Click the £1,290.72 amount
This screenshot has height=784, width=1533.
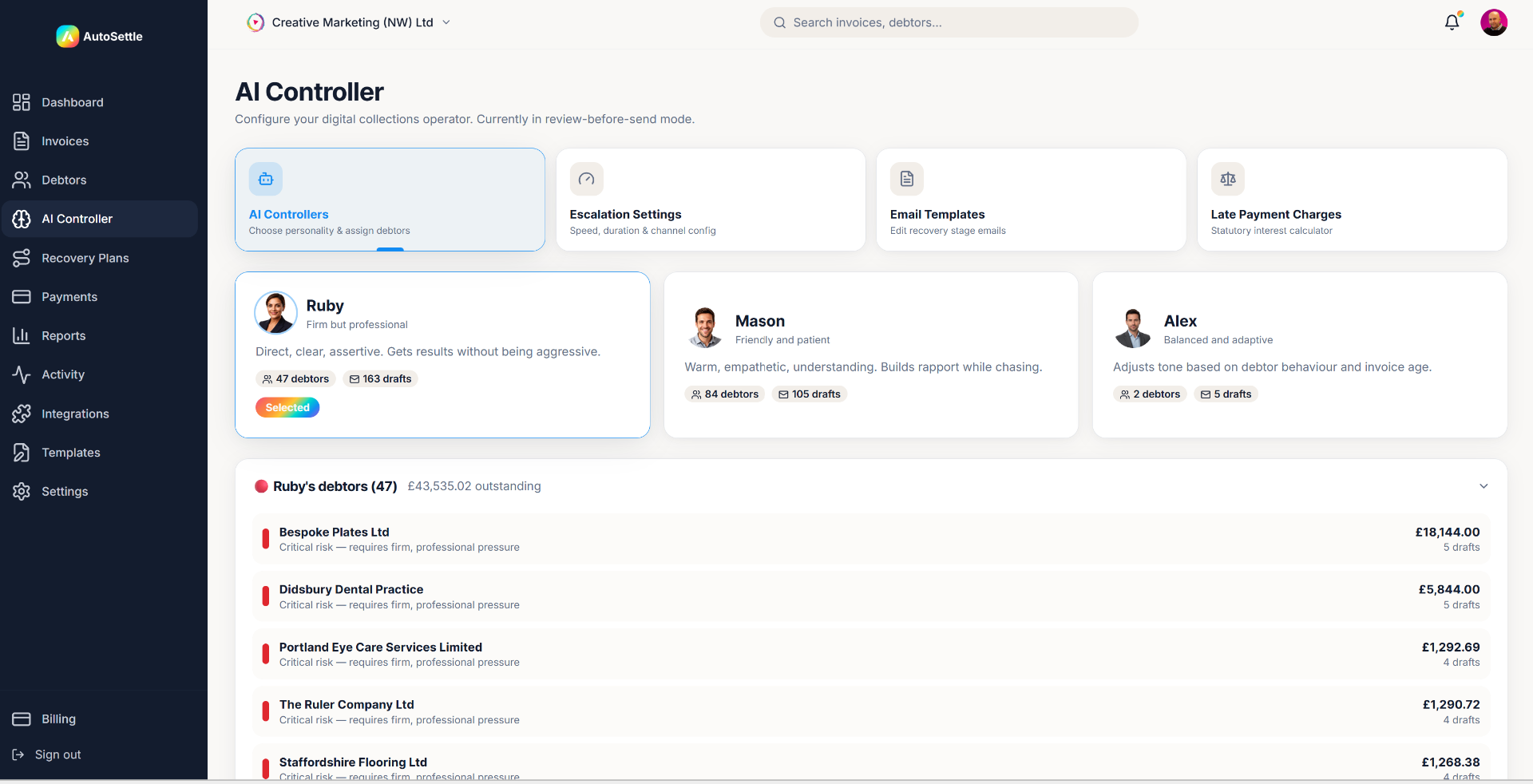(1451, 704)
